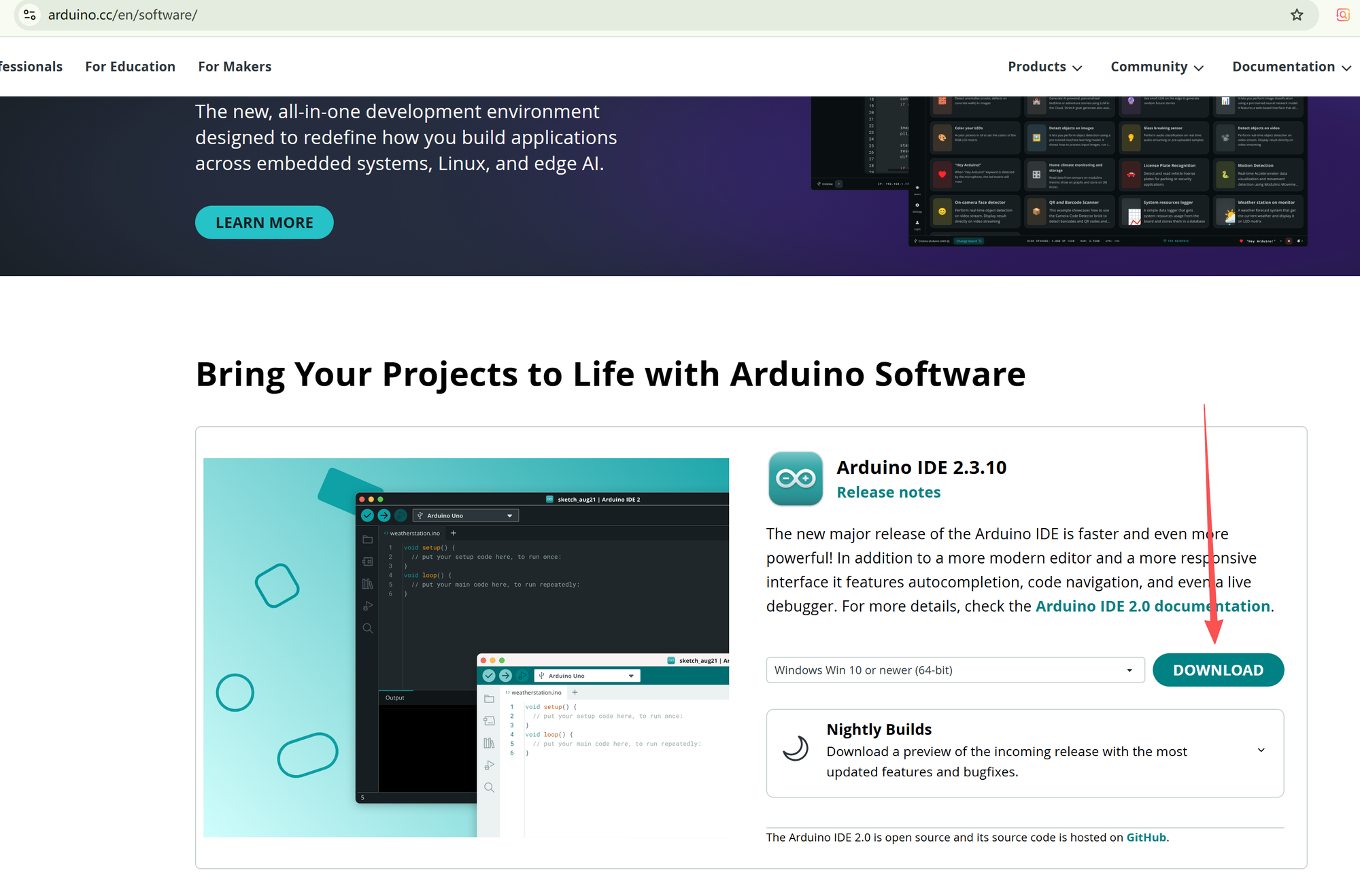Expand the Products menu

pyautogui.click(x=1044, y=67)
